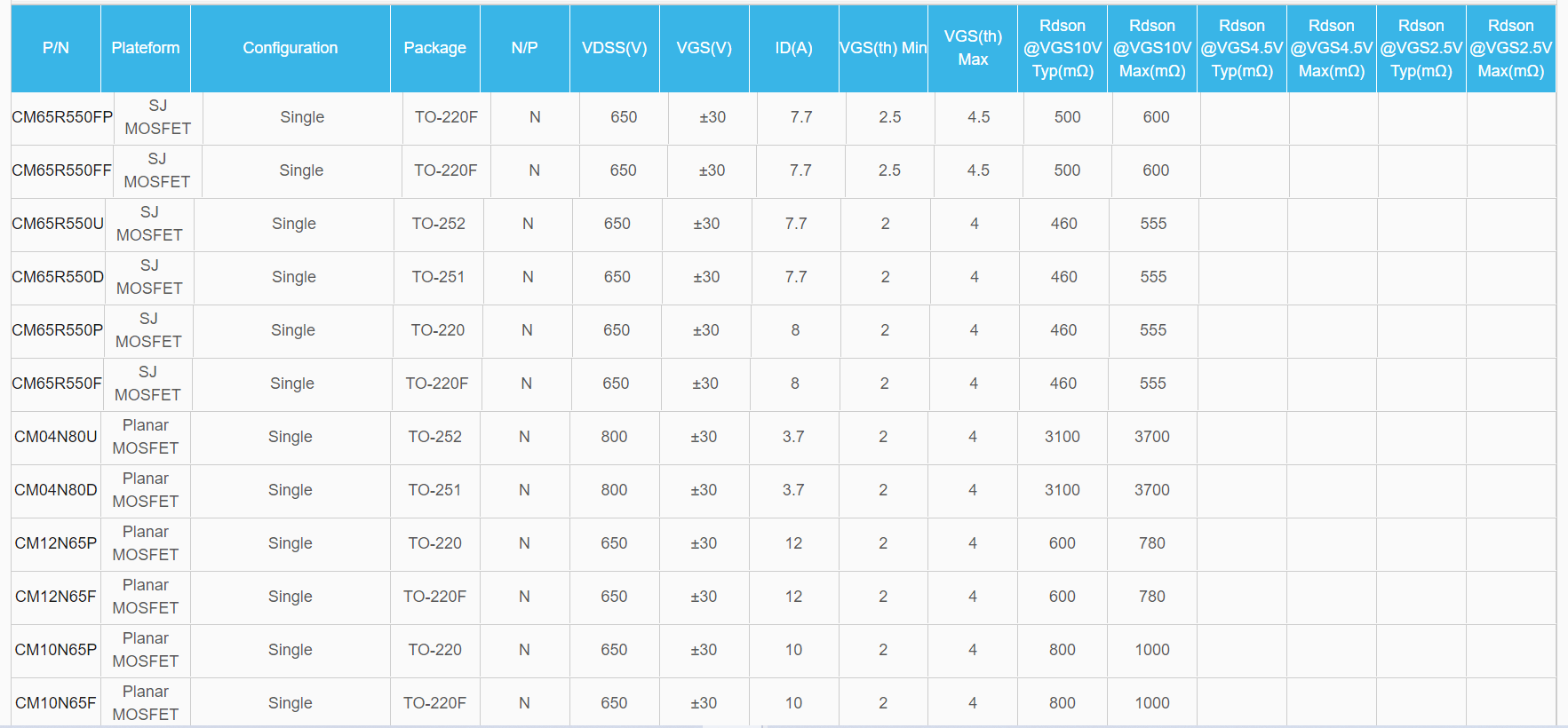Click the Rdson @VGS10V Max header

(1152, 48)
